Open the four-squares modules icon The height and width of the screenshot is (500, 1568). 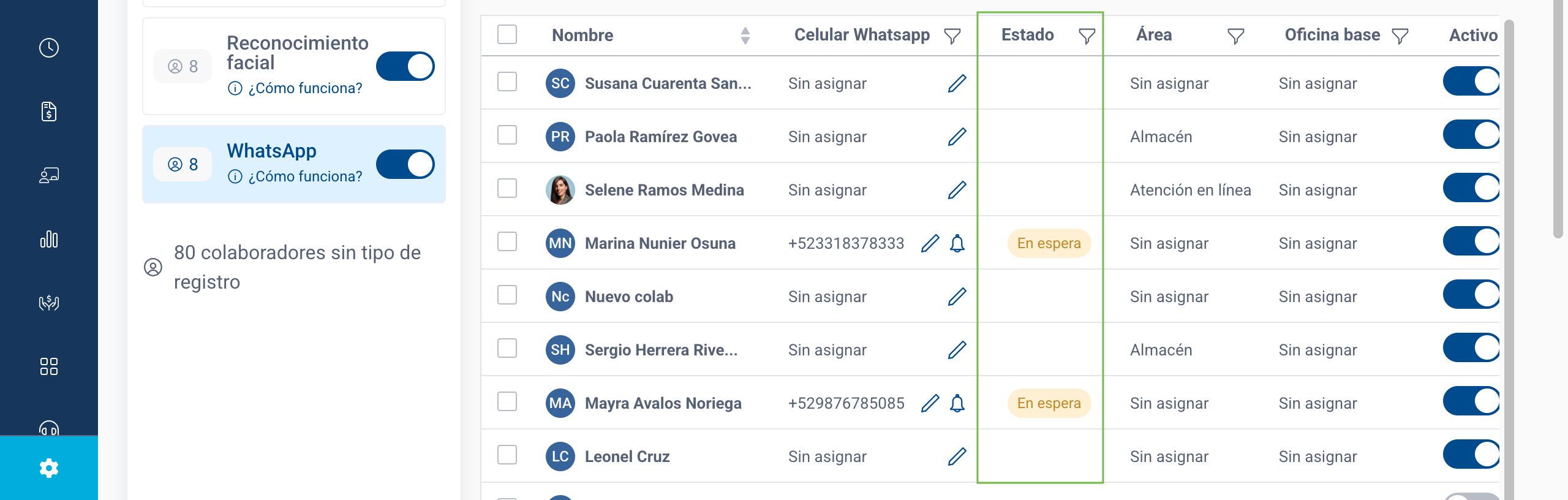point(49,366)
